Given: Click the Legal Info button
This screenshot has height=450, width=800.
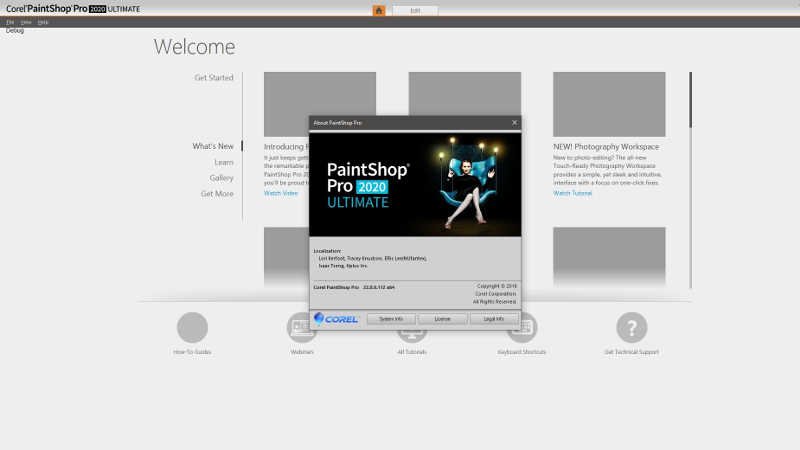Looking at the screenshot, I should (x=493, y=319).
